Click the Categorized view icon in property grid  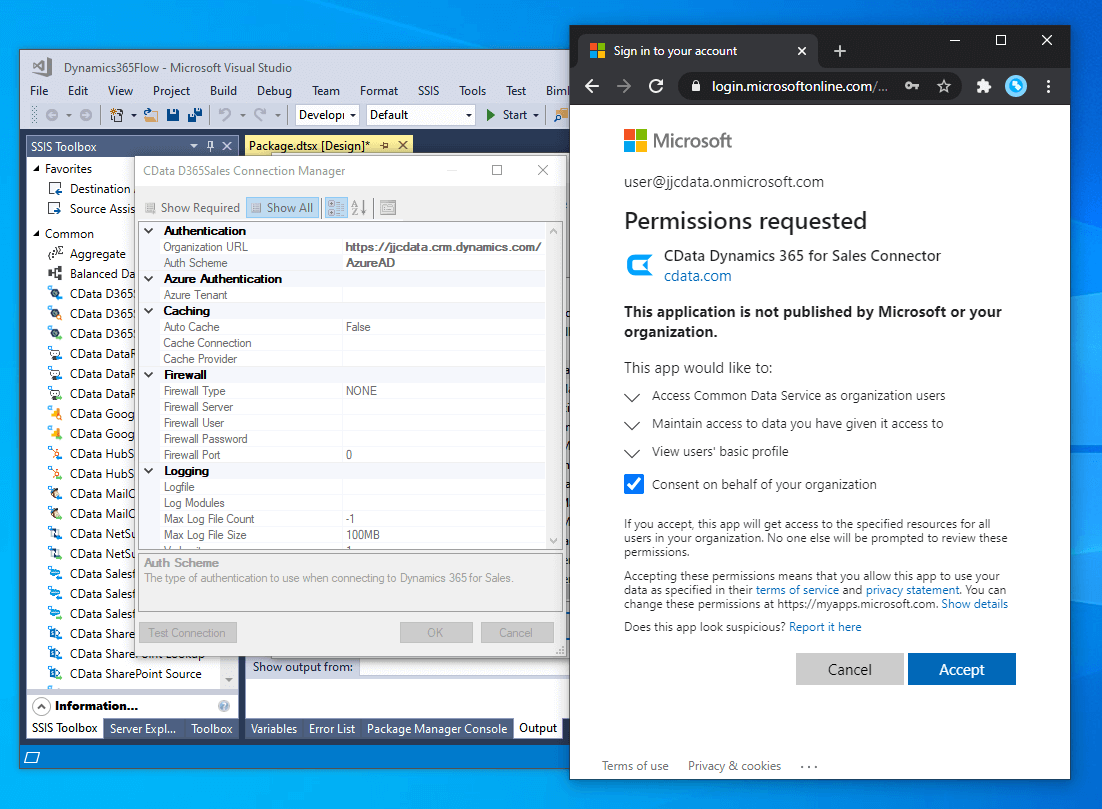335,208
